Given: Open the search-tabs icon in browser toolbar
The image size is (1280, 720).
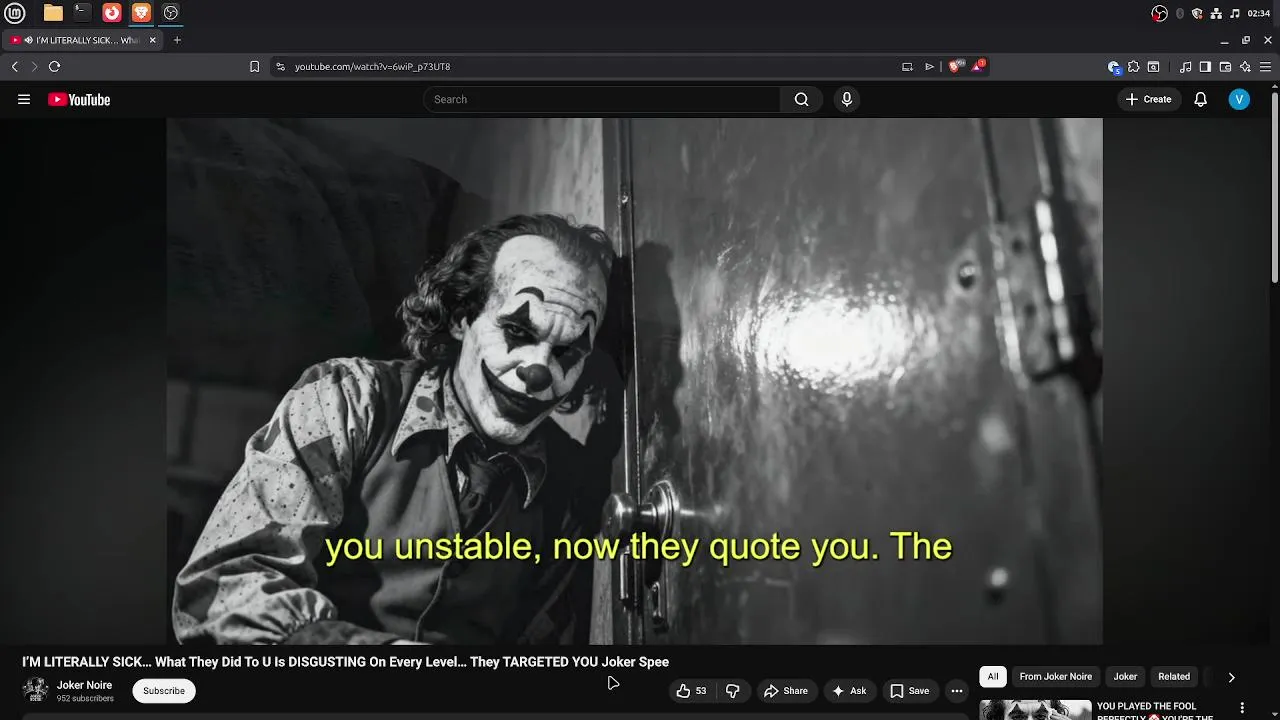Looking at the screenshot, I should pos(1153,67).
